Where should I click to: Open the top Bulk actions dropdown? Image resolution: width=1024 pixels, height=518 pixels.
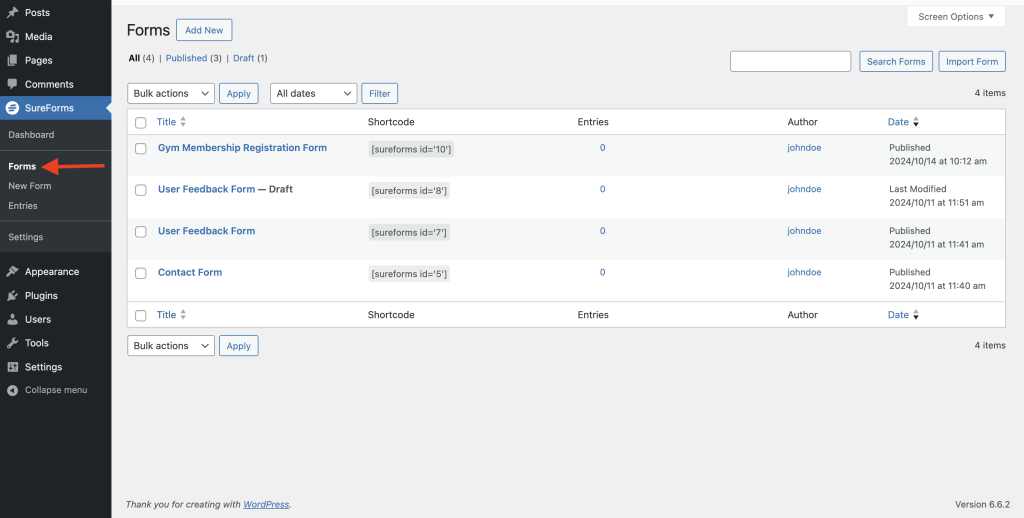pos(171,93)
